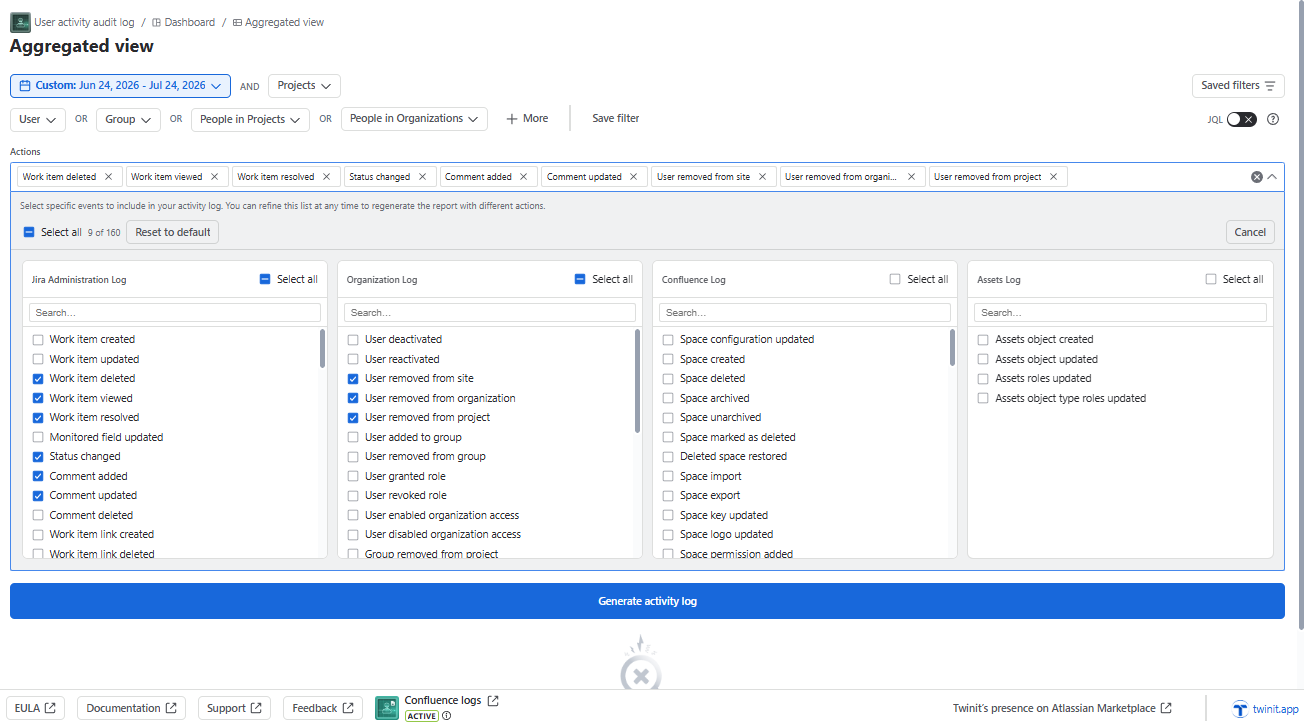Open the People in Organizations dropdown

414,119
